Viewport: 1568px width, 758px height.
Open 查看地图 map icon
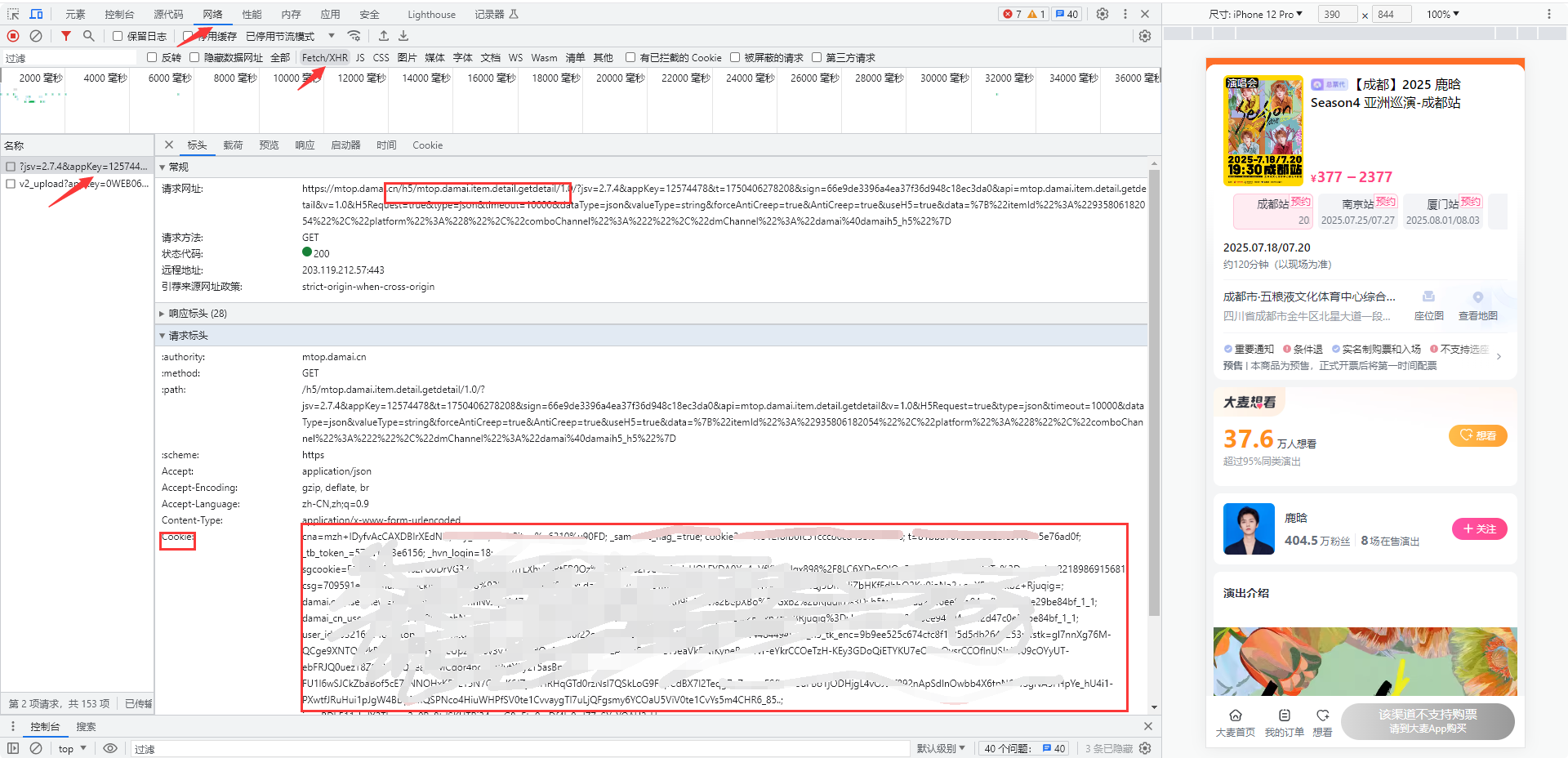tap(1477, 297)
